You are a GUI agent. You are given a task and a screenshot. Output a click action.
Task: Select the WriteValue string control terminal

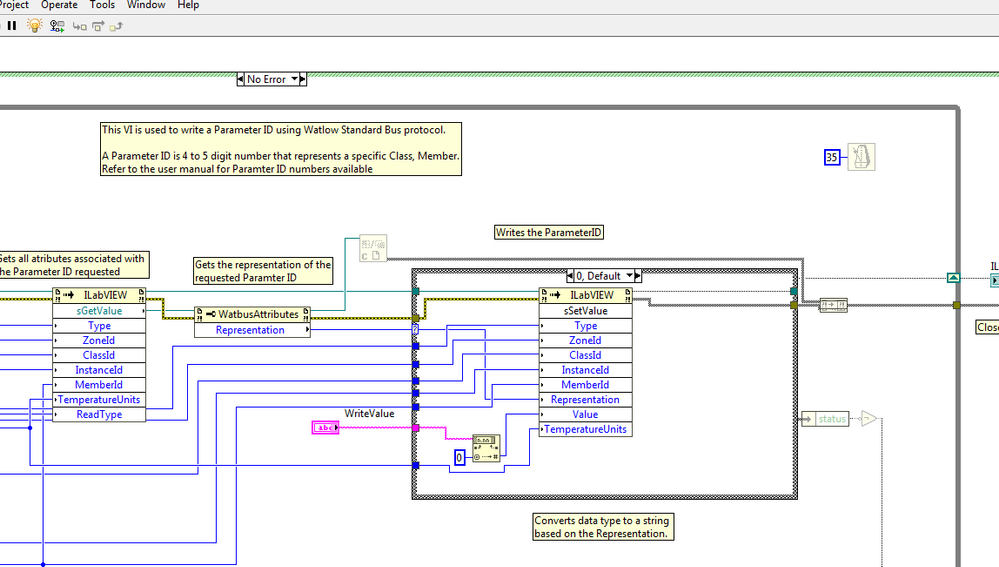click(325, 427)
